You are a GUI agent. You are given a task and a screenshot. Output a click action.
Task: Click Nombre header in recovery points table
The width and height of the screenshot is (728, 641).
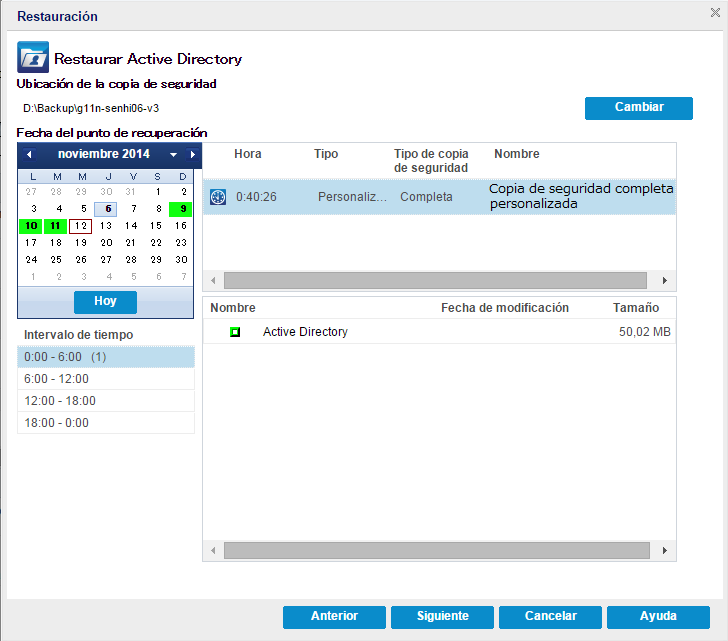tap(517, 154)
